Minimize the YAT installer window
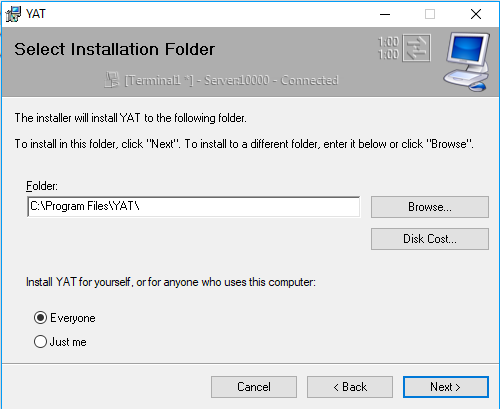The height and width of the screenshot is (409, 500). pyautogui.click(x=385, y=14)
